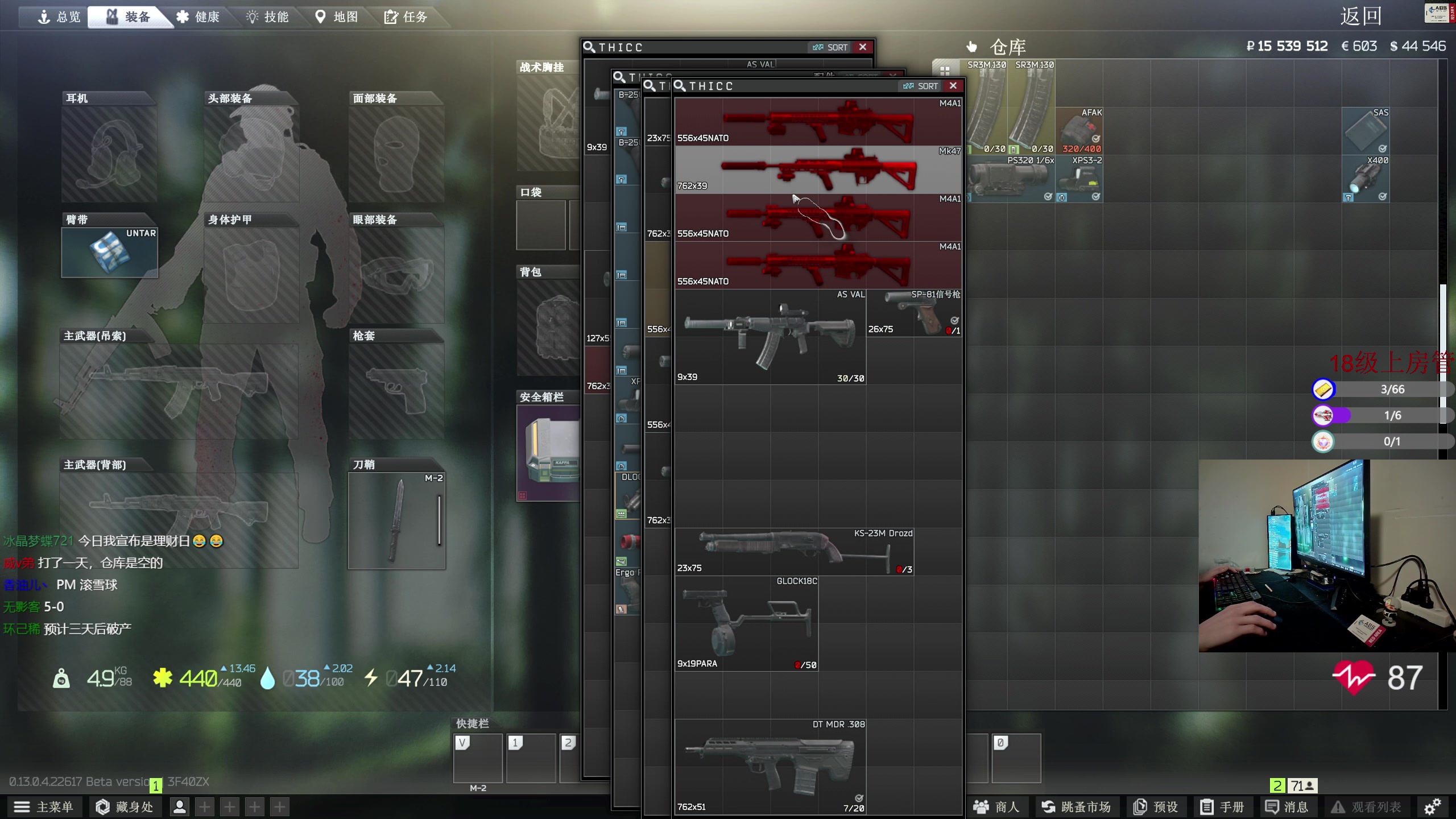Click the 身体护甲 body armor slot
The width and height of the screenshot is (1456, 819).
click(x=251, y=275)
